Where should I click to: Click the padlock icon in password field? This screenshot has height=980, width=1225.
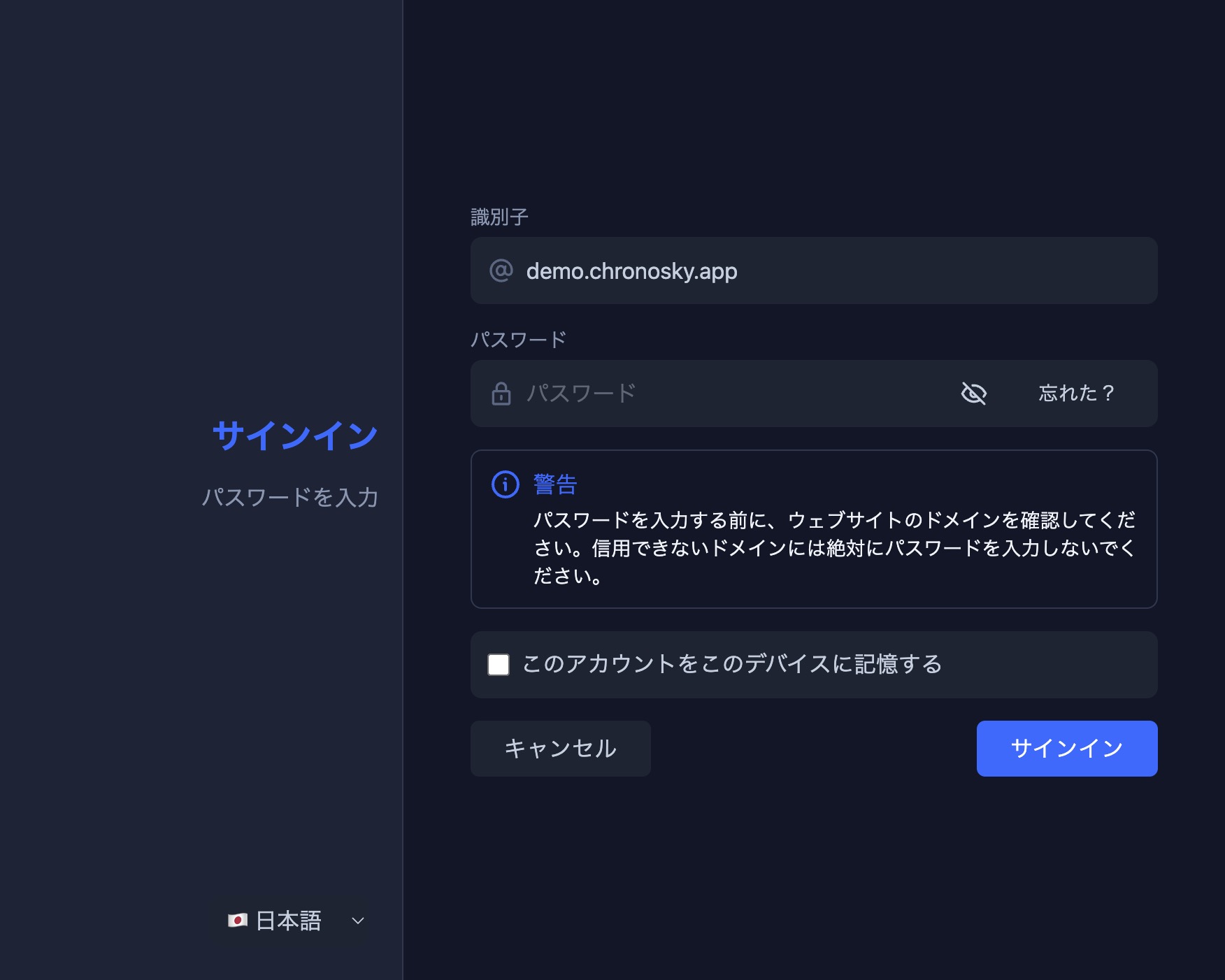coord(501,394)
